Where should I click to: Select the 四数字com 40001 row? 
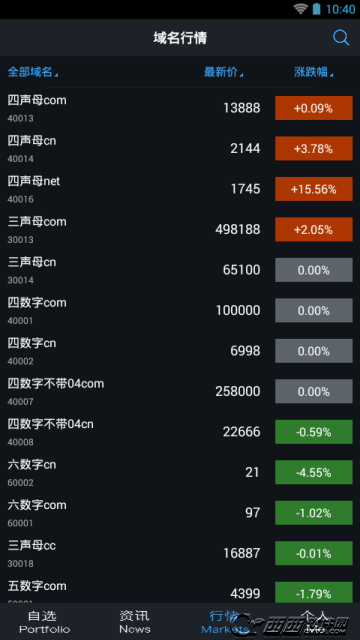180,310
